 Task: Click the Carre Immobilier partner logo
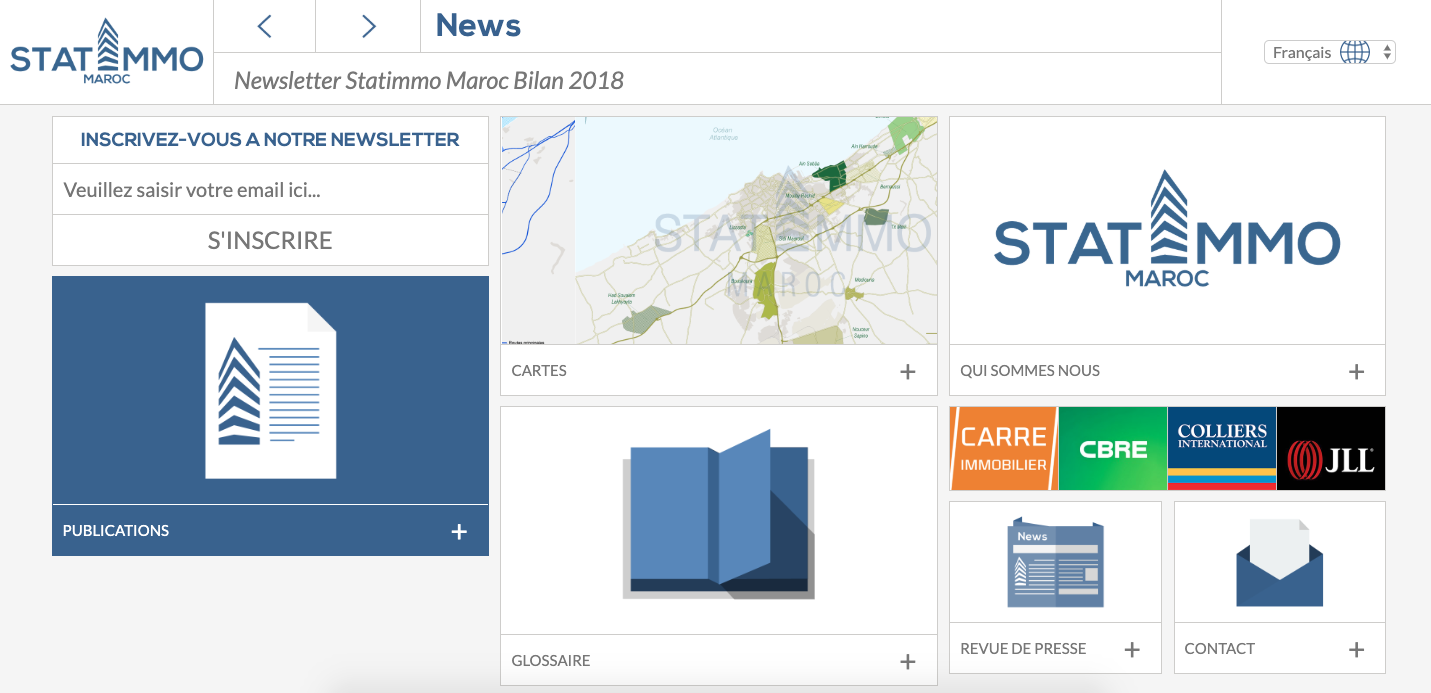click(x=1004, y=448)
